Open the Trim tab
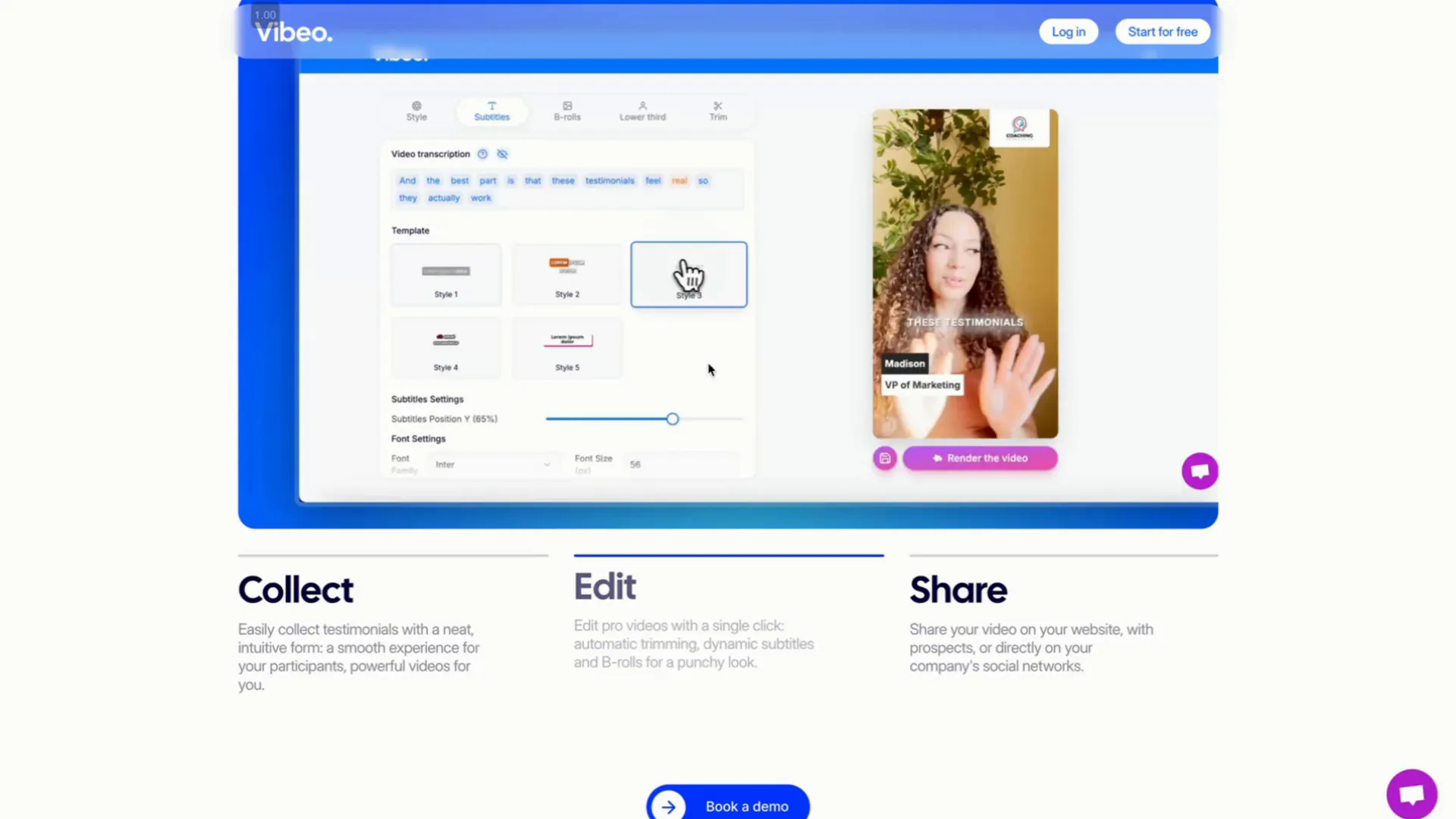 [717, 111]
